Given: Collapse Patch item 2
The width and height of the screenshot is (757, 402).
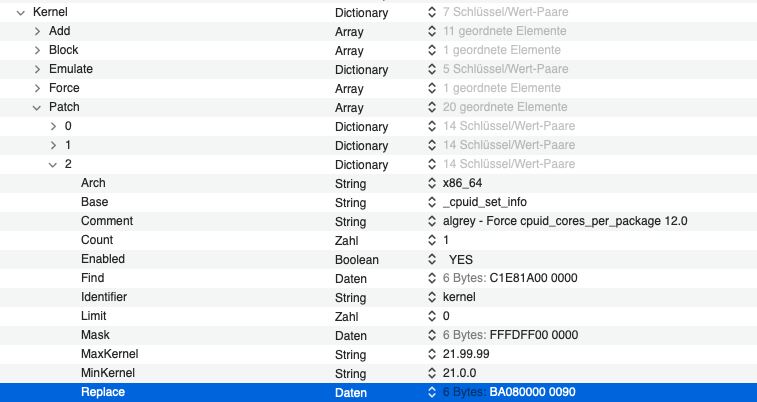Looking at the screenshot, I should point(53,164).
